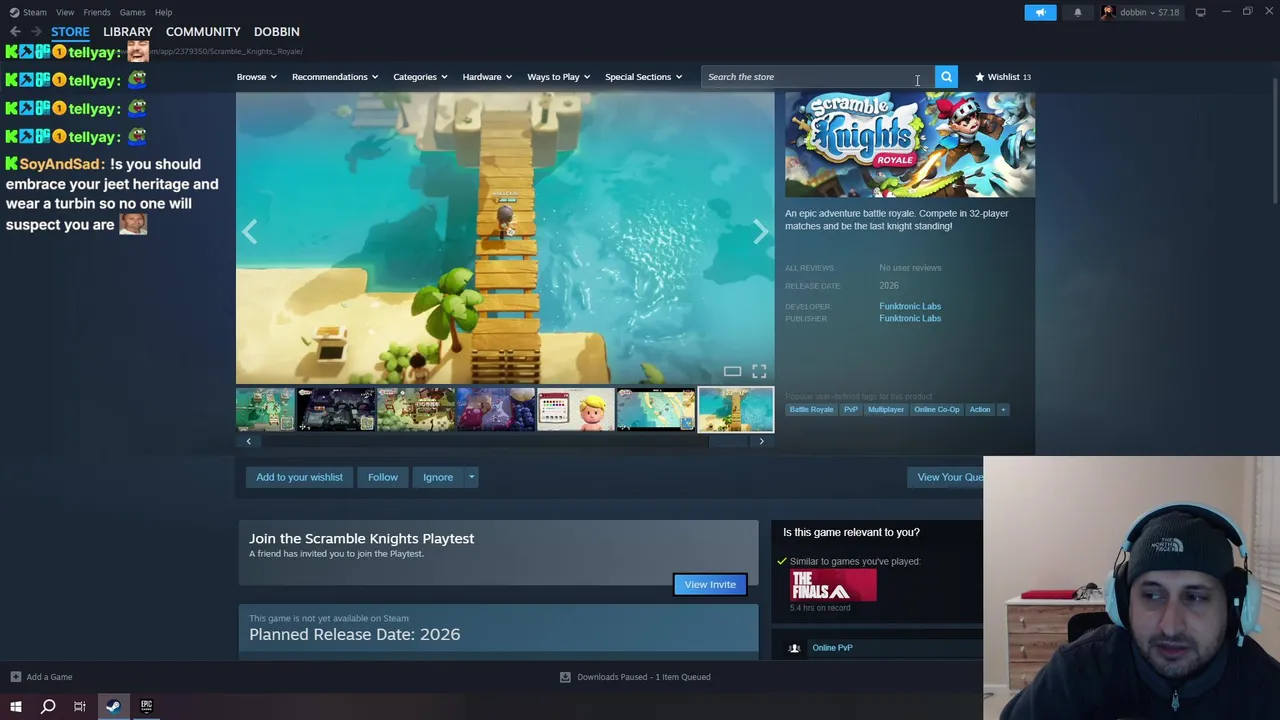Select highlighted last thumbnail in strip
This screenshot has width=1280, height=720.
click(735, 410)
